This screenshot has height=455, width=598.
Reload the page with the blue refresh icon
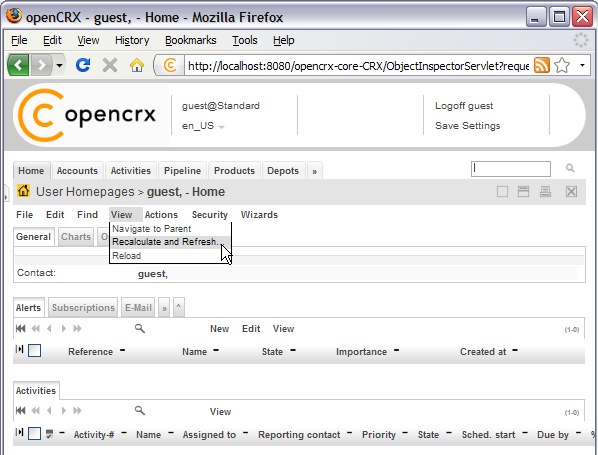tap(83, 65)
